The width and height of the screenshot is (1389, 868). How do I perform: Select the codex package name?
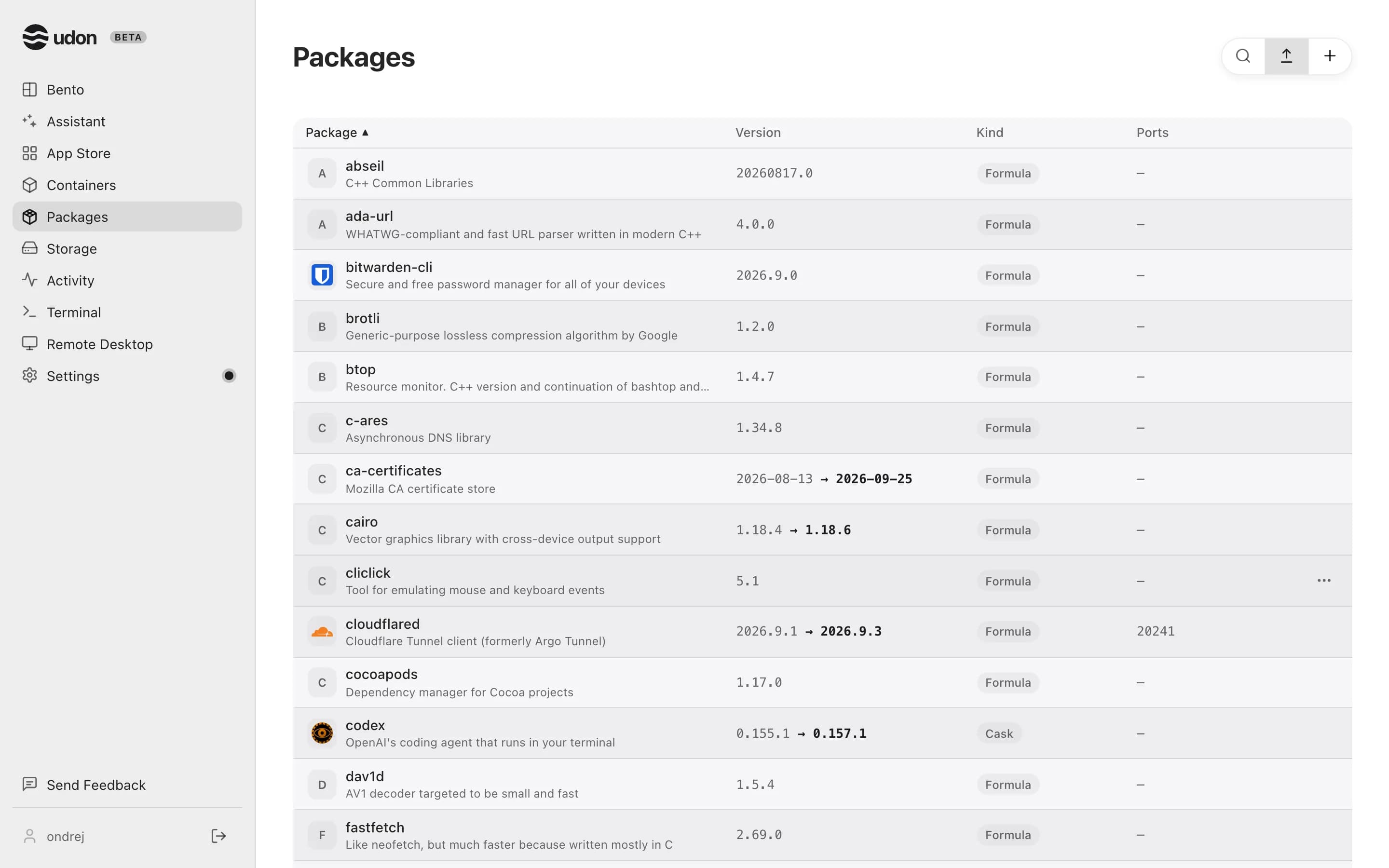pos(365,726)
